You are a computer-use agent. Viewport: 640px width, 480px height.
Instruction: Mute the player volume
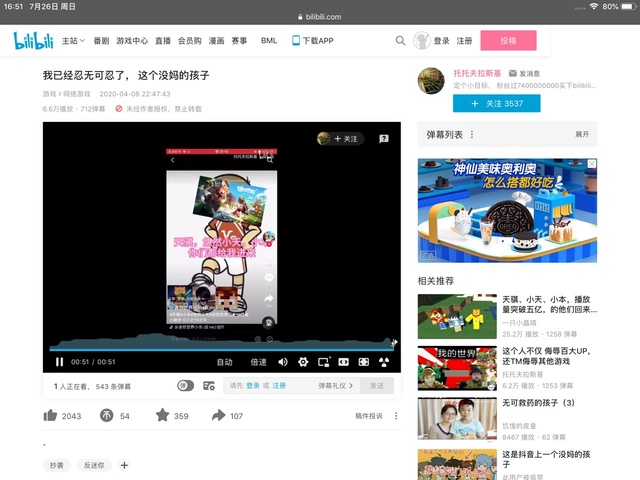[x=282, y=362]
